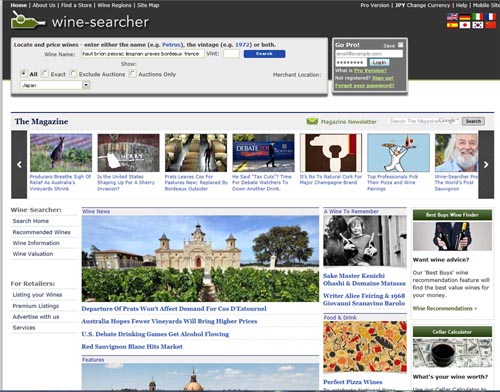Choose the Auctions Only radio option
Image resolution: width=500 pixels, height=392 pixels.
click(132, 74)
